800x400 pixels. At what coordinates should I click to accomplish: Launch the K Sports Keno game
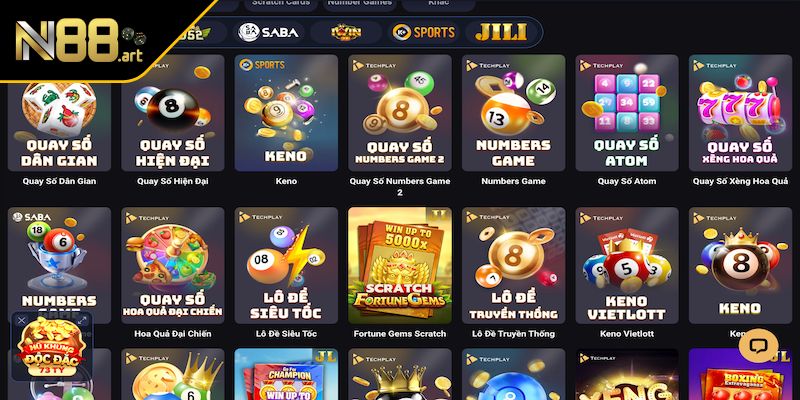(286, 113)
